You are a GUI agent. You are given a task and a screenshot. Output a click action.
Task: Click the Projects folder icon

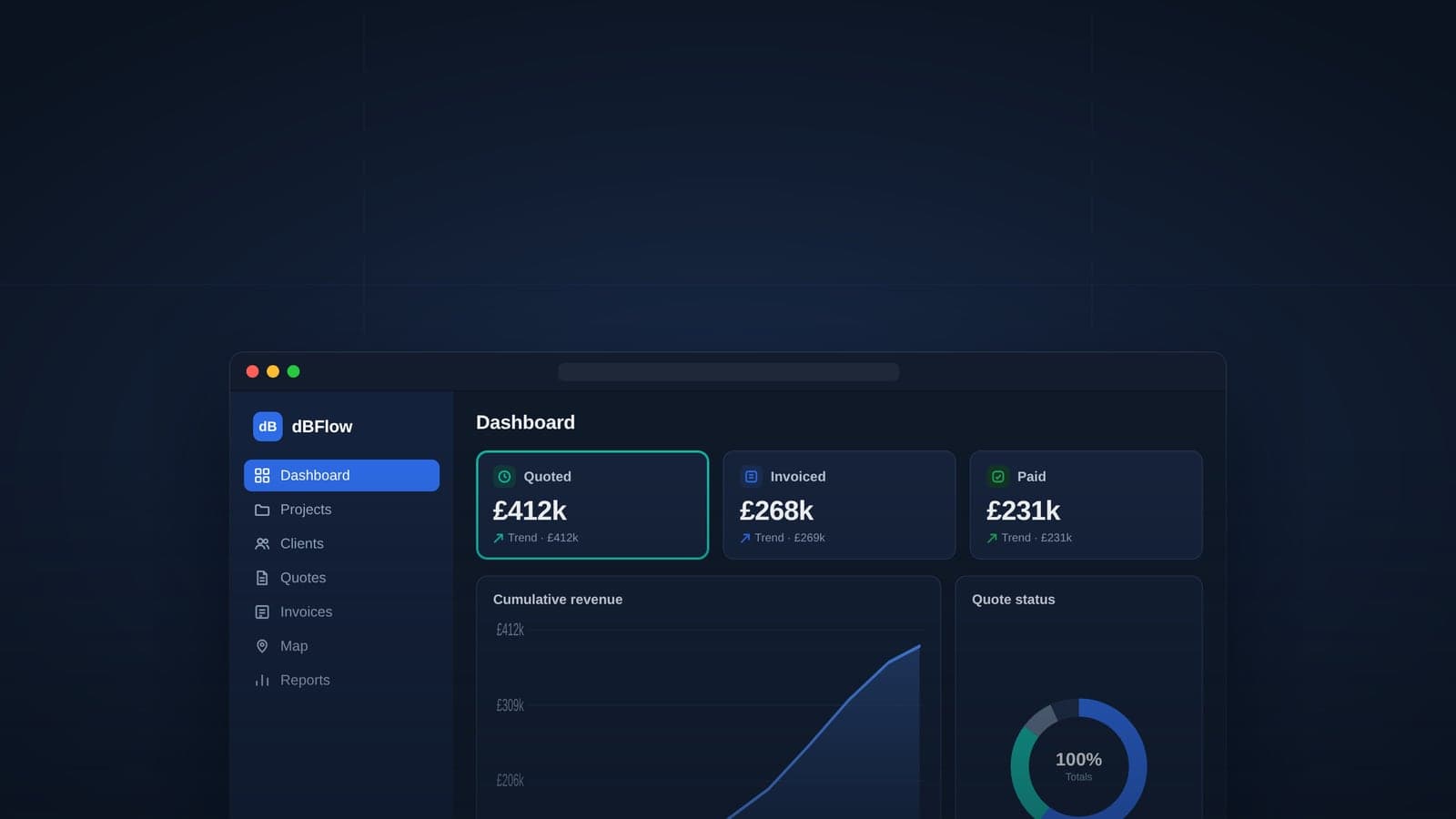(262, 510)
